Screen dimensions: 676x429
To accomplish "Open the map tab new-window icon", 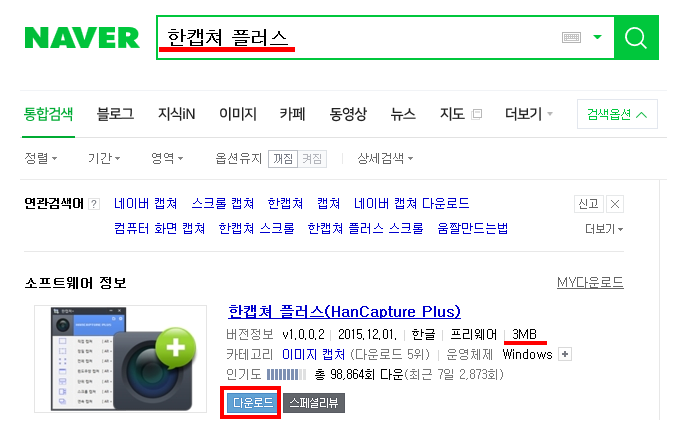I will click(x=476, y=114).
